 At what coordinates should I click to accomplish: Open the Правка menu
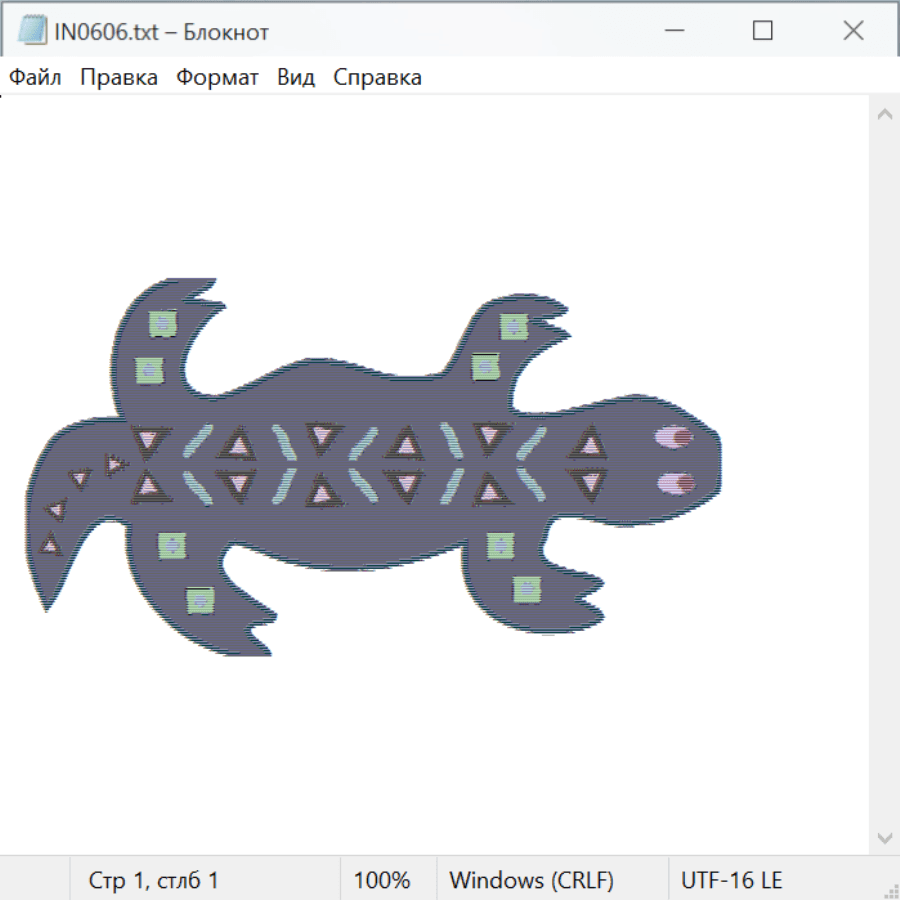(119, 78)
